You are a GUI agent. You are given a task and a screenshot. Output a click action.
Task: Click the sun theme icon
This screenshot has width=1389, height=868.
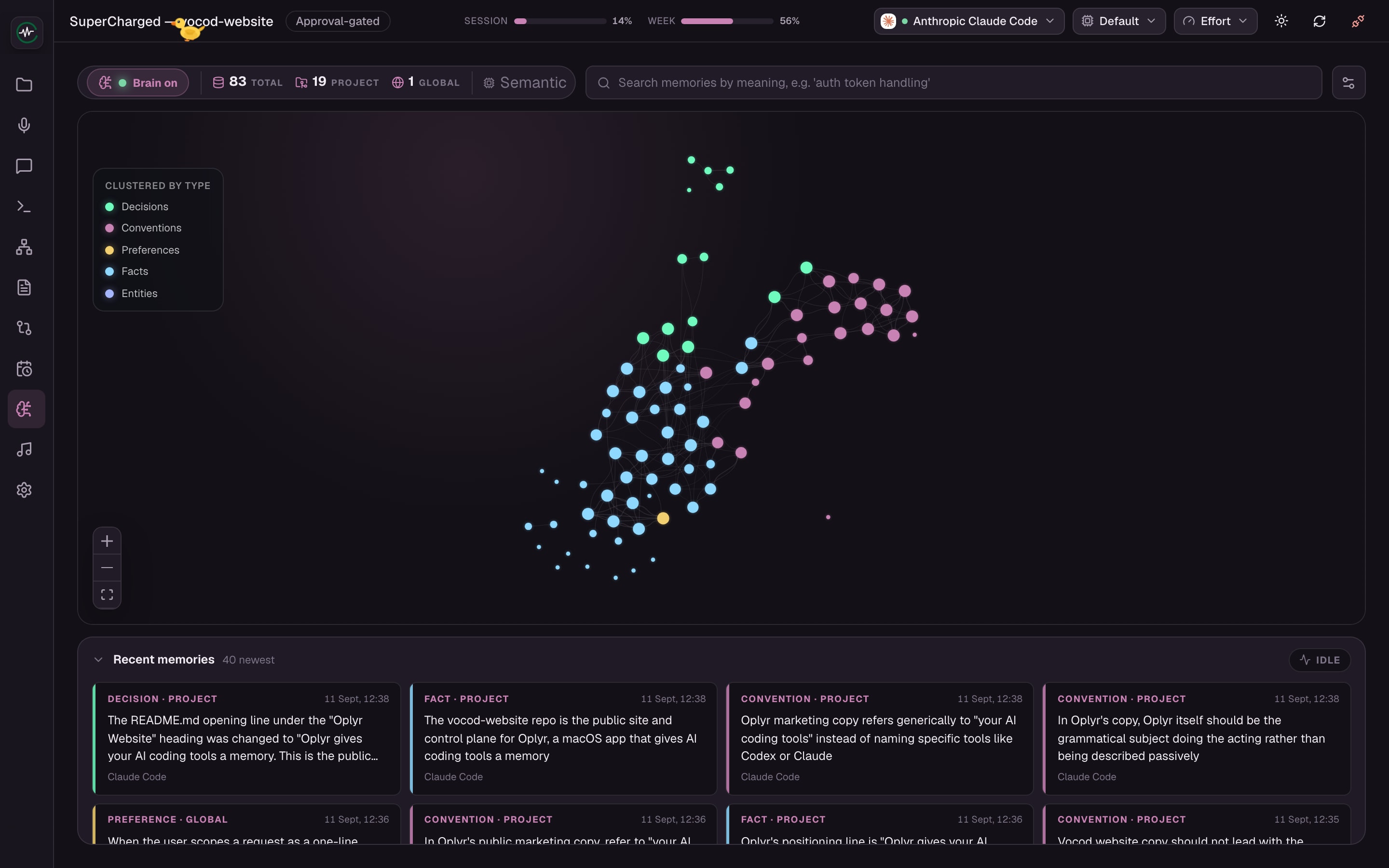click(x=1281, y=21)
